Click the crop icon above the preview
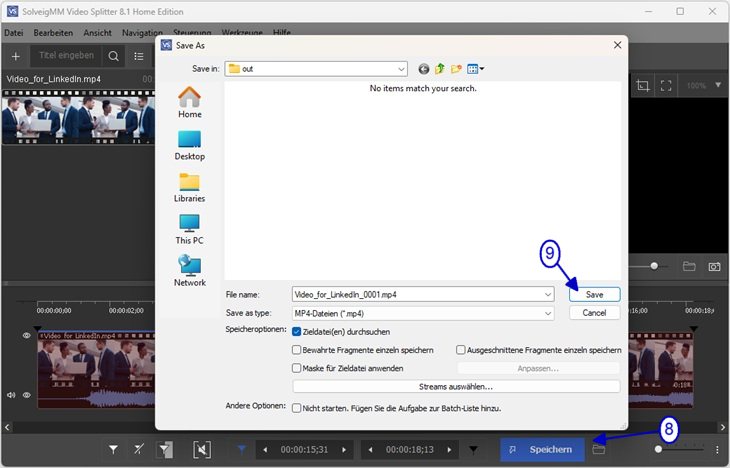This screenshot has width=730, height=468. [x=642, y=85]
